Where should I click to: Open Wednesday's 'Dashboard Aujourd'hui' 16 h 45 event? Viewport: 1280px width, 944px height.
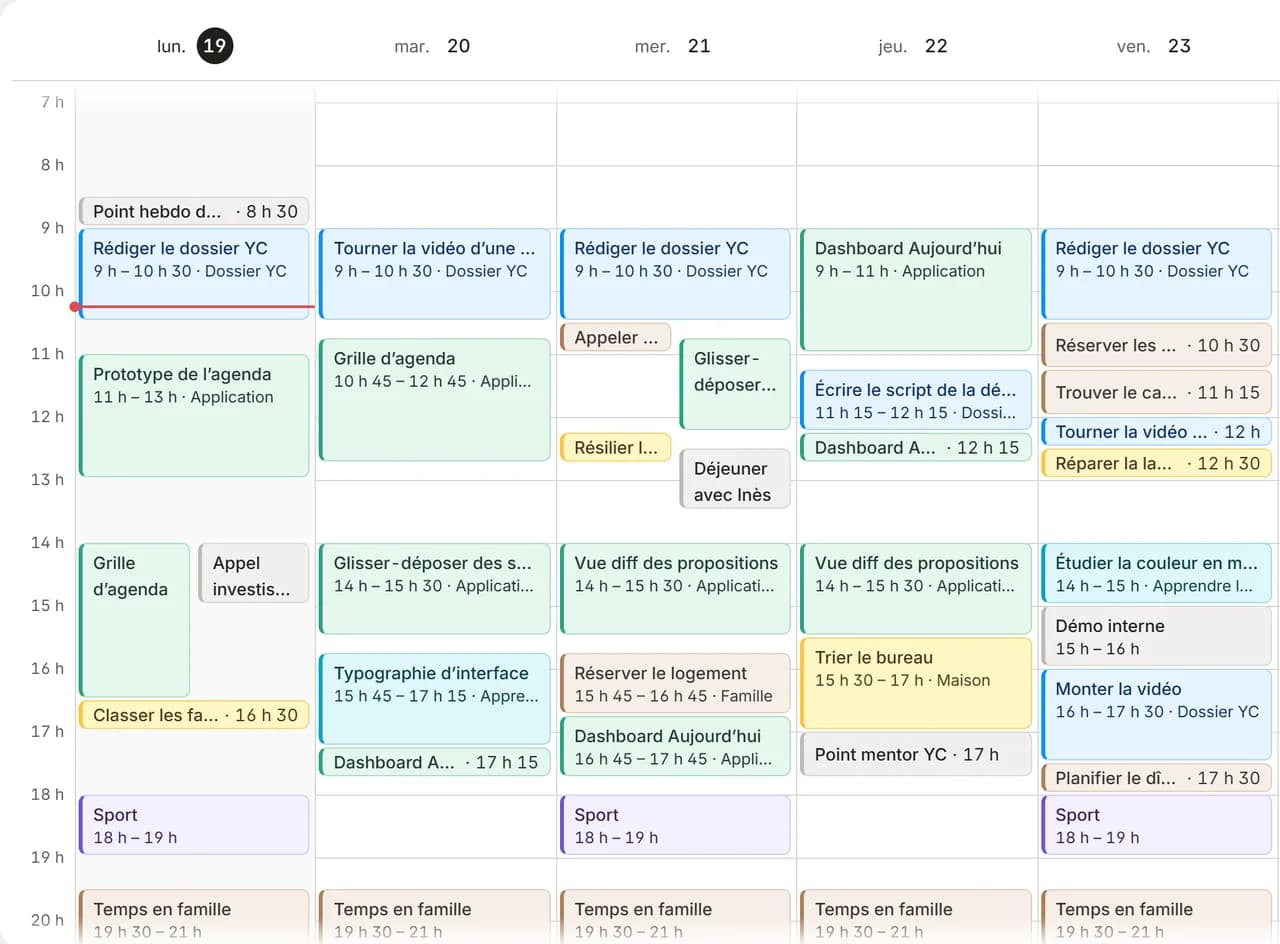pyautogui.click(x=675, y=746)
